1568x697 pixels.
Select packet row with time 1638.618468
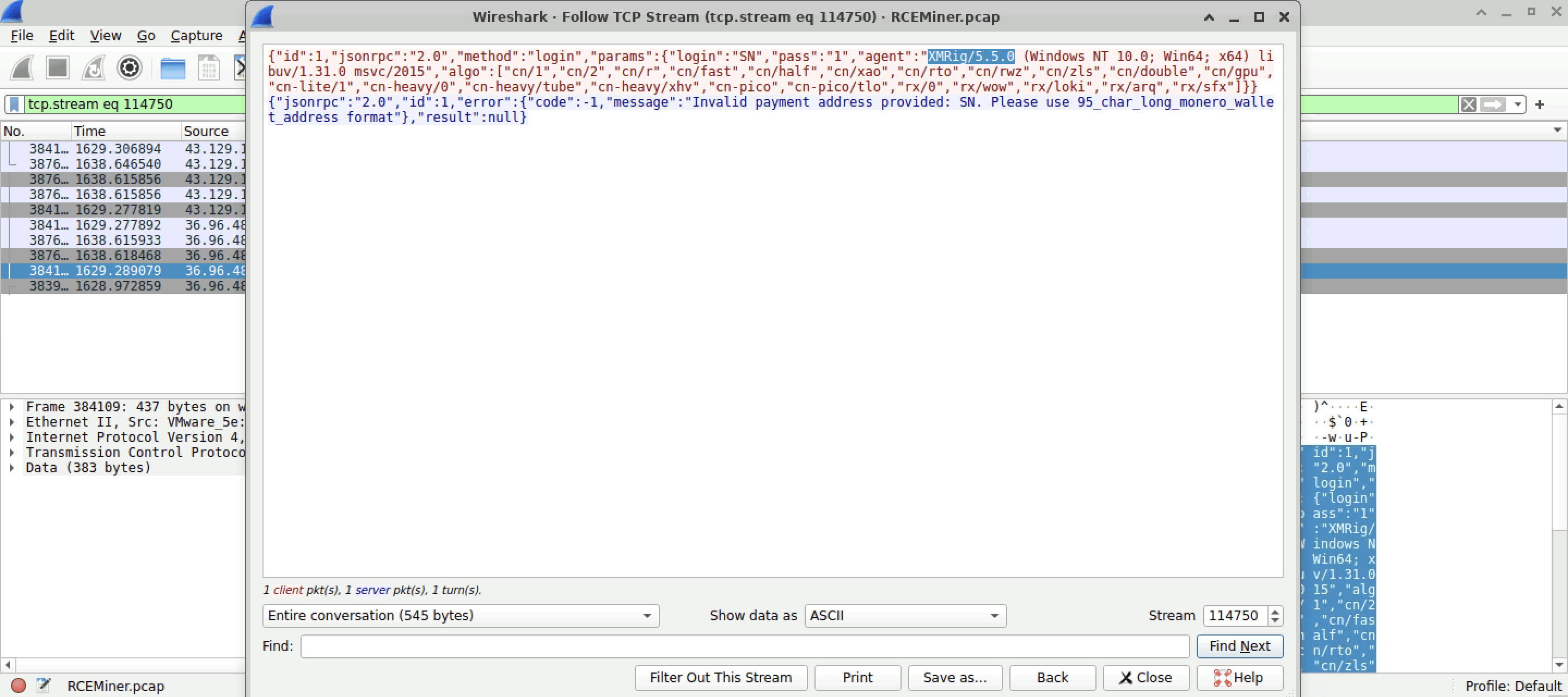pyautogui.click(x=123, y=255)
